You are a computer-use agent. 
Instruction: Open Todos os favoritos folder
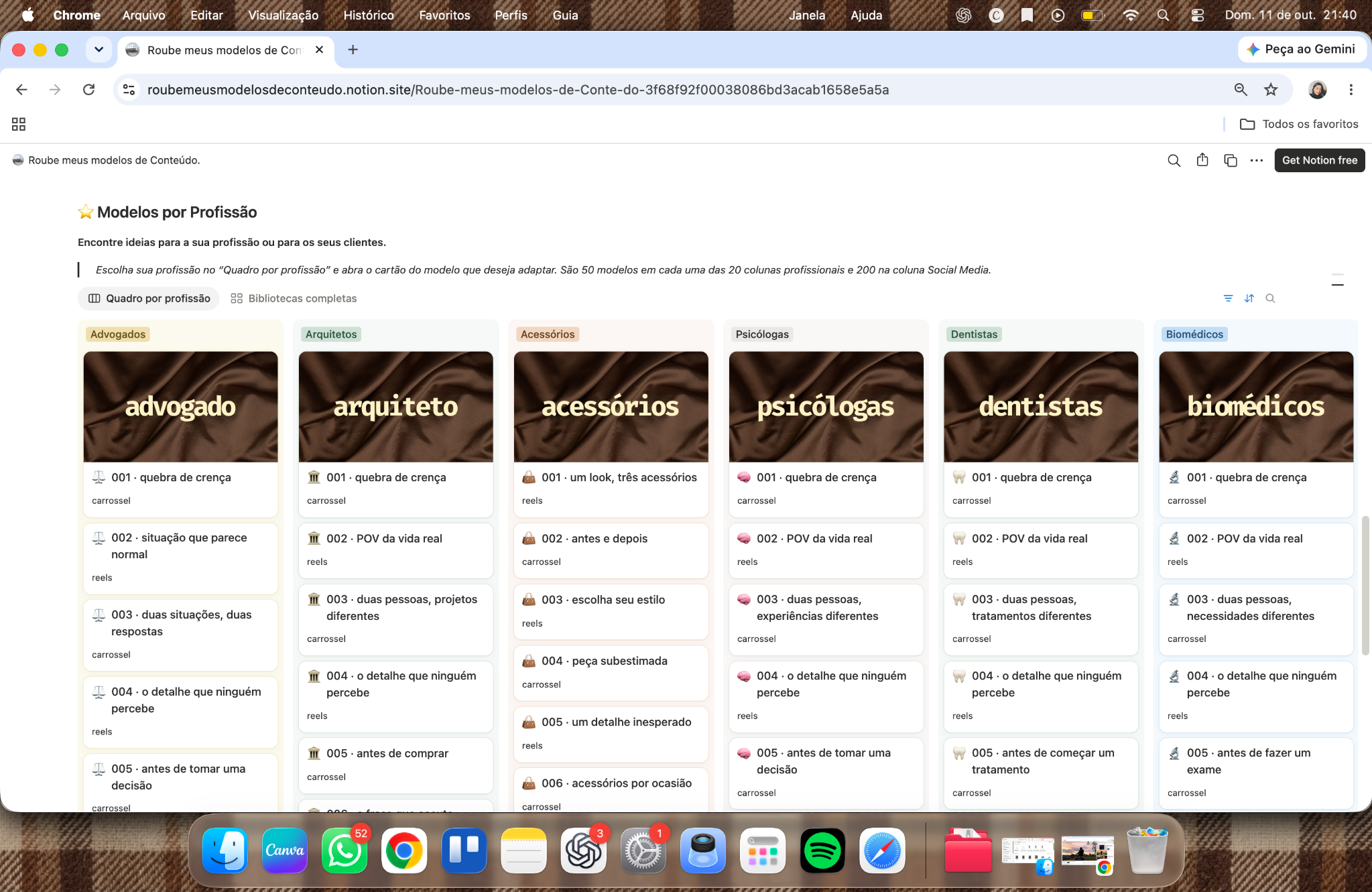1299,124
